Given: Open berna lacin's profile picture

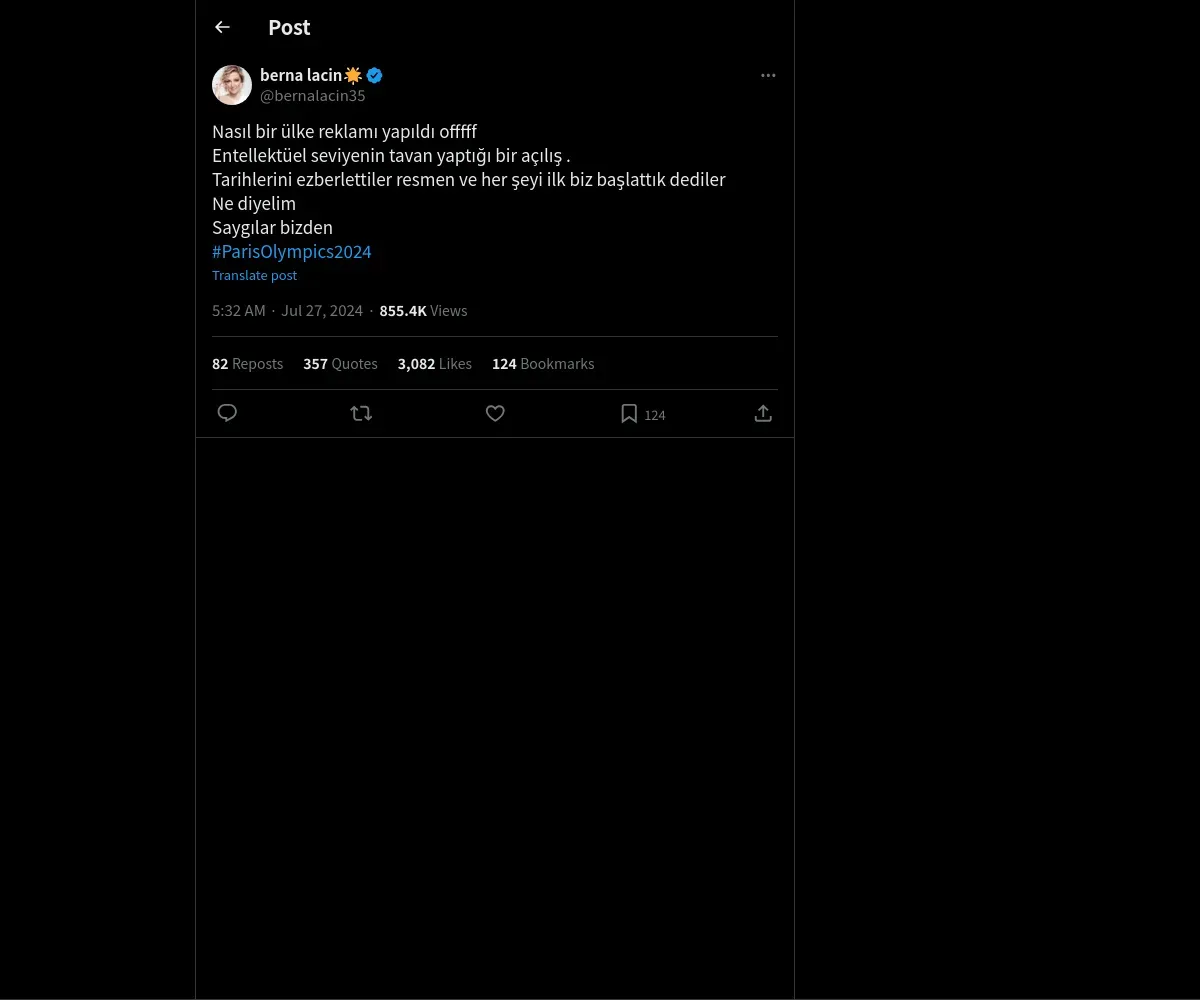Looking at the screenshot, I should (232, 85).
